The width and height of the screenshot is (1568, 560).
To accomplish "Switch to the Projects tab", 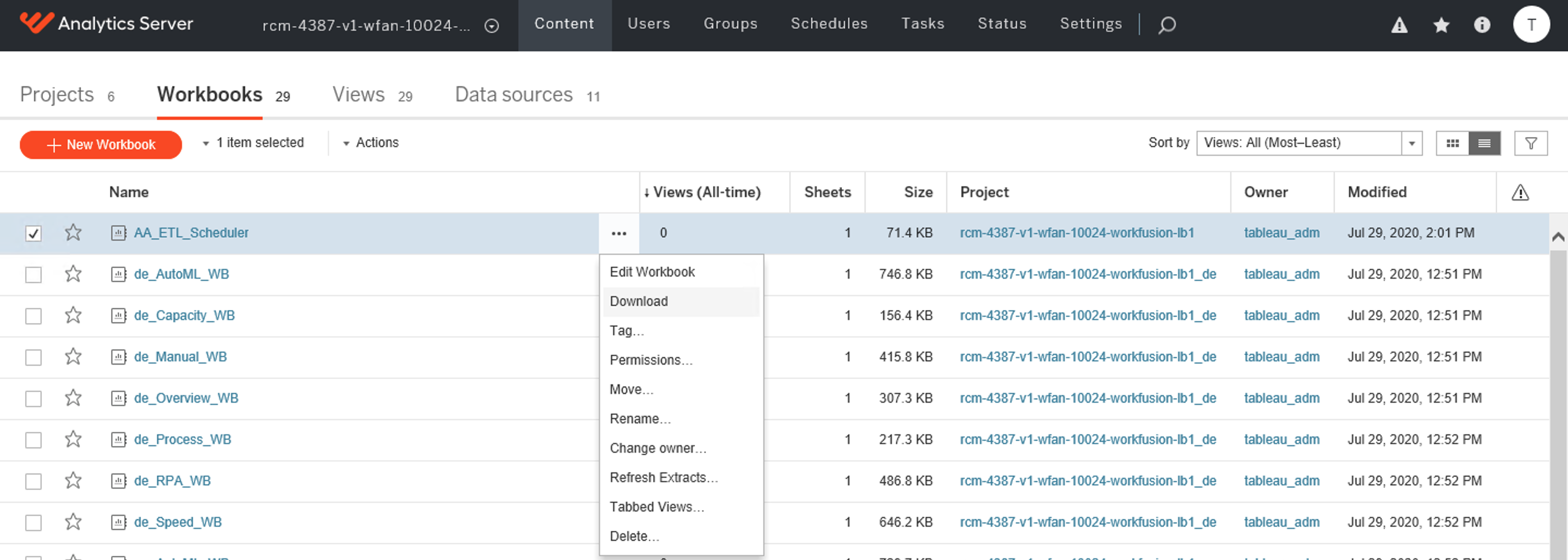I will pos(67,95).
